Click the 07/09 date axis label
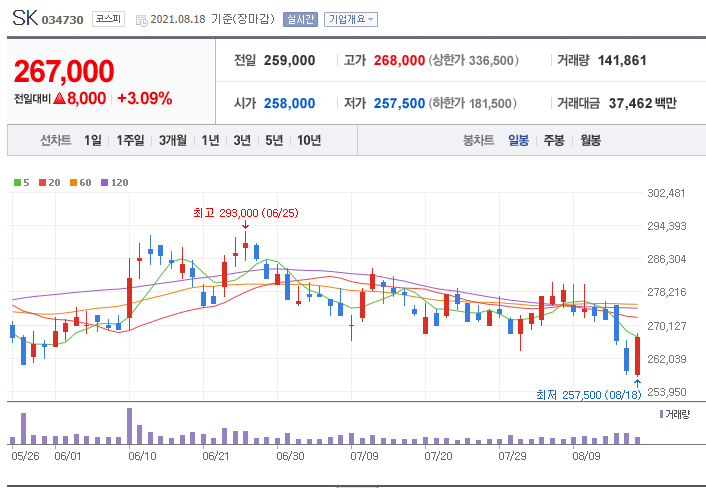 [364, 456]
